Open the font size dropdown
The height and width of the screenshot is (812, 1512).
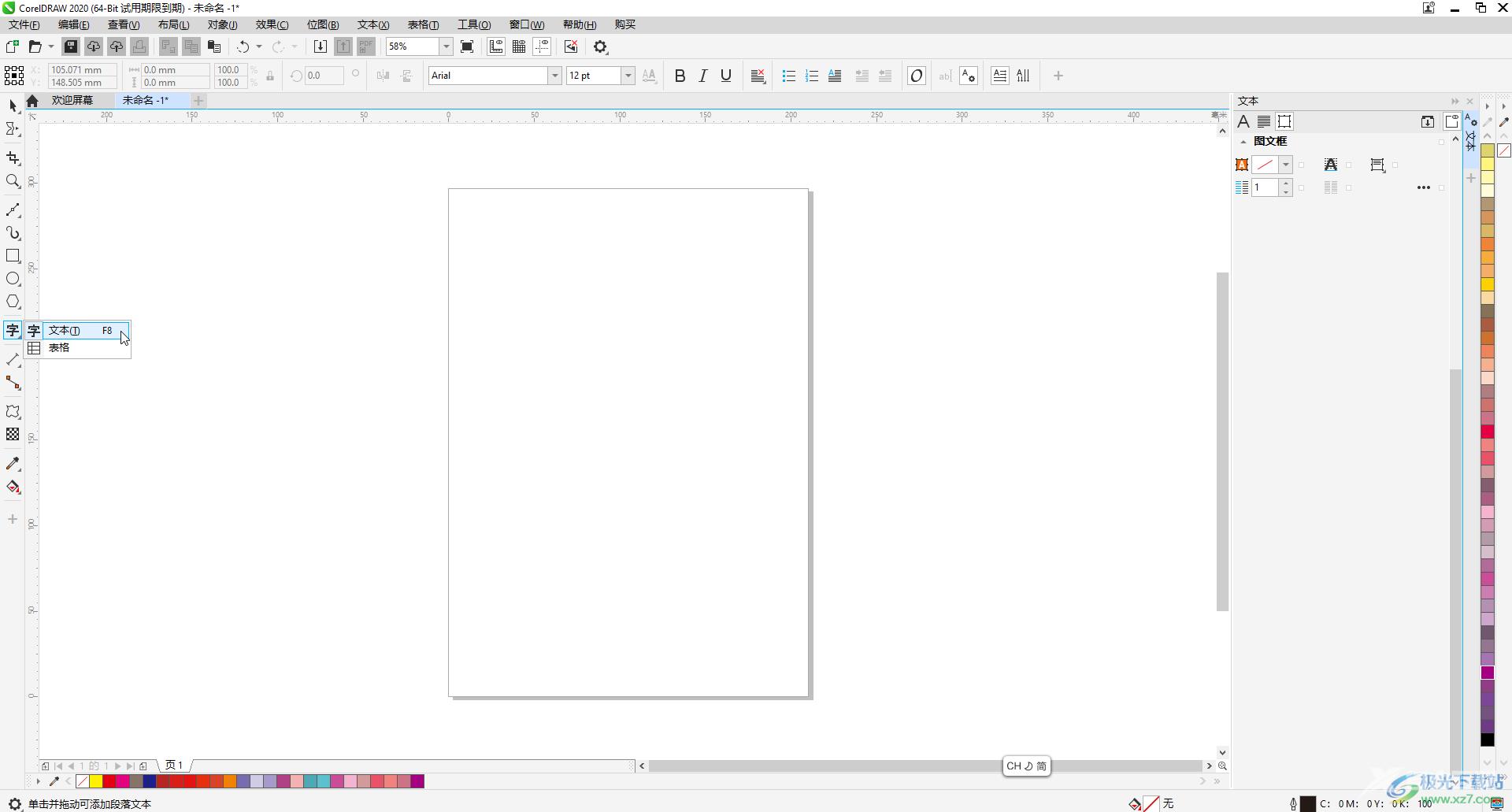628,76
